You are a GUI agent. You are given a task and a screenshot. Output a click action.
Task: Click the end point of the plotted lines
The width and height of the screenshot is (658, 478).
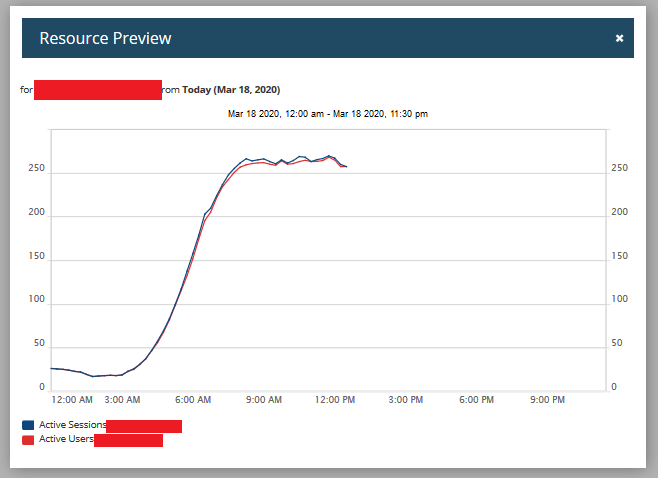(346, 167)
